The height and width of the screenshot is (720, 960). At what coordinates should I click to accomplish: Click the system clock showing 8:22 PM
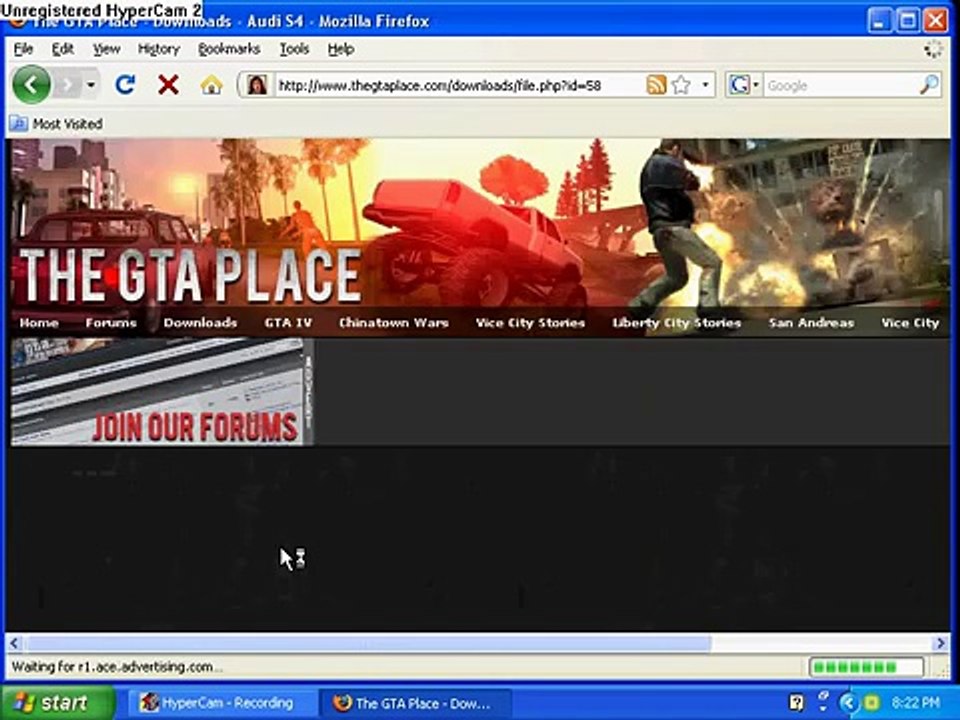(x=915, y=702)
